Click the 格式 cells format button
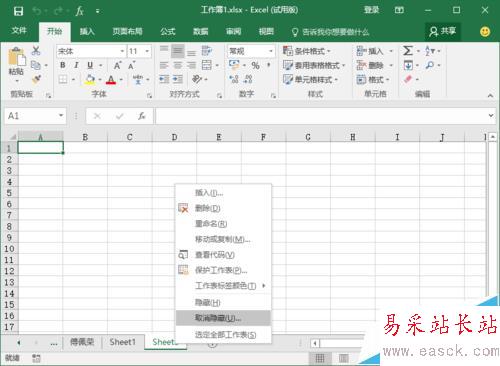Image resolution: width=500 pixels, height=366 pixels. click(373, 80)
